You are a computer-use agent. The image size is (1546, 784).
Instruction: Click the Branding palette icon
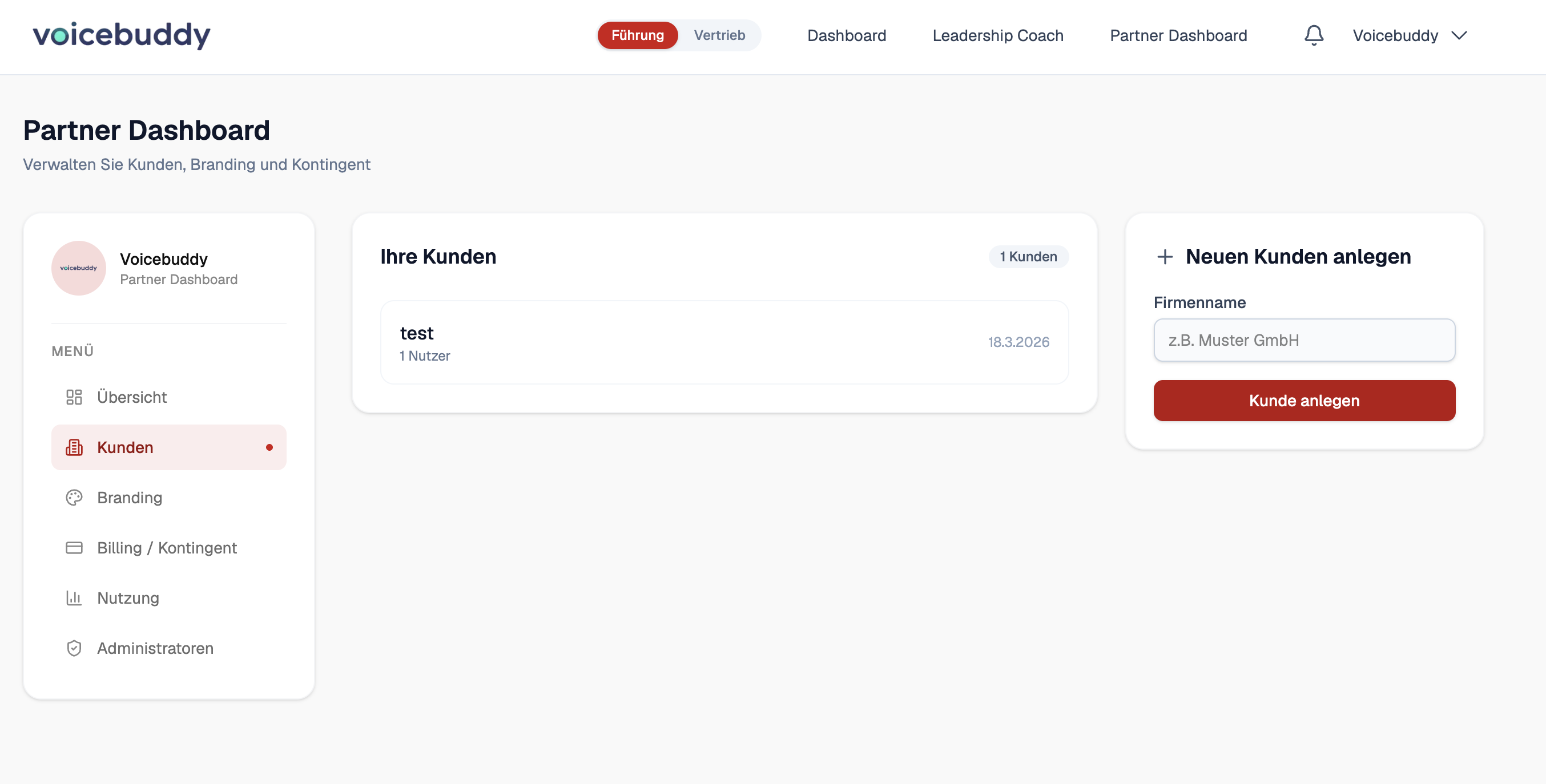73,497
